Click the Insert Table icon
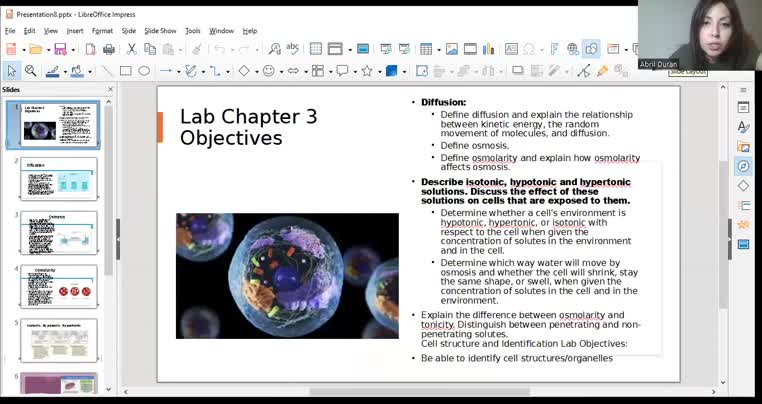The width and height of the screenshot is (762, 404). click(x=426, y=49)
